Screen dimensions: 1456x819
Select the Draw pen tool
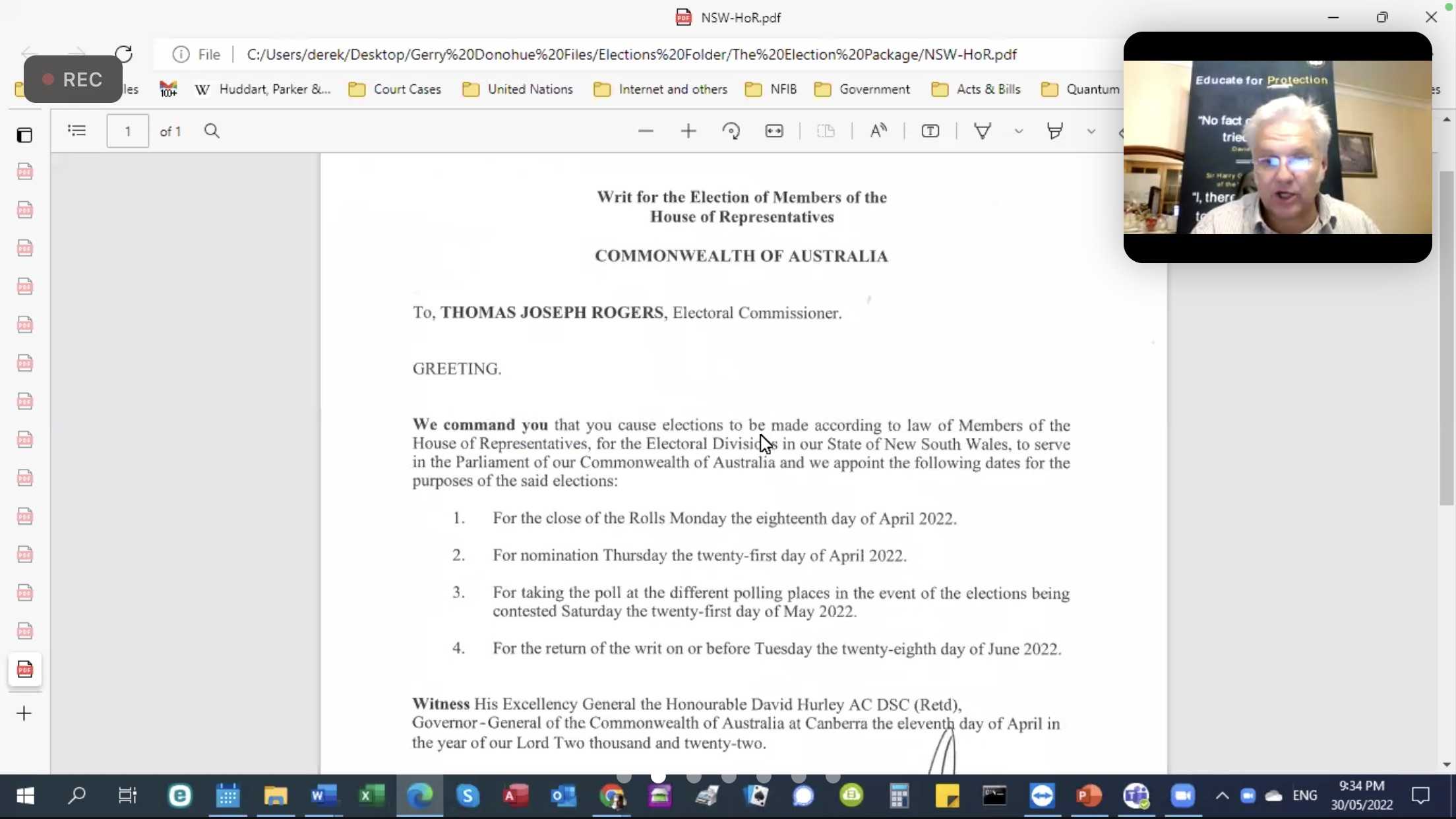coord(983,131)
